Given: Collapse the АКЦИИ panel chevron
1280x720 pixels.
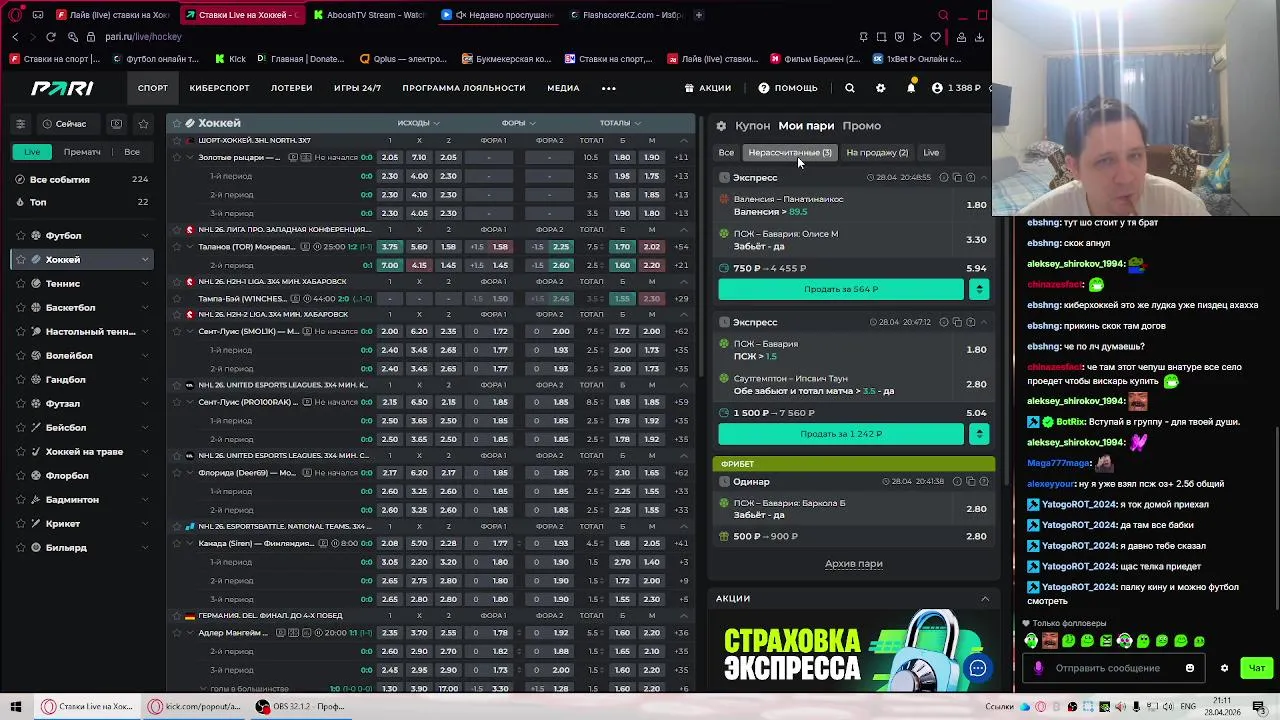Looking at the screenshot, I should 985,598.
